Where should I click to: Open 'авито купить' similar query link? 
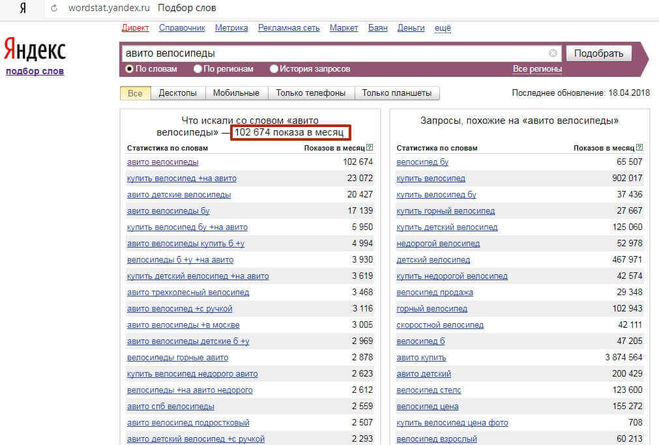coord(421,358)
